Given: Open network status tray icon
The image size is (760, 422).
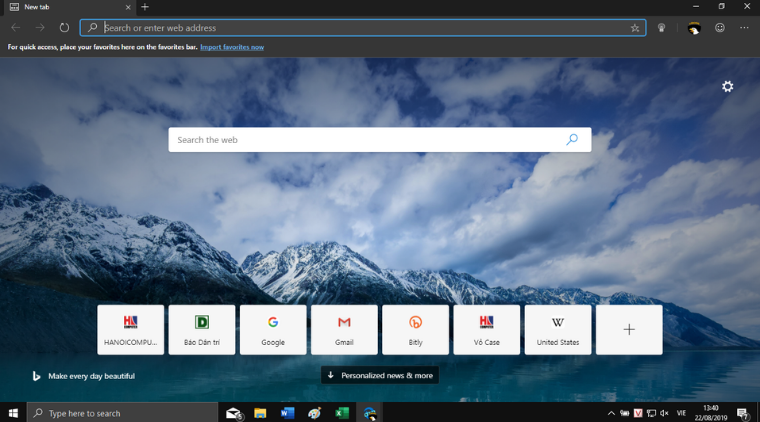Looking at the screenshot, I should pyautogui.click(x=651, y=413).
